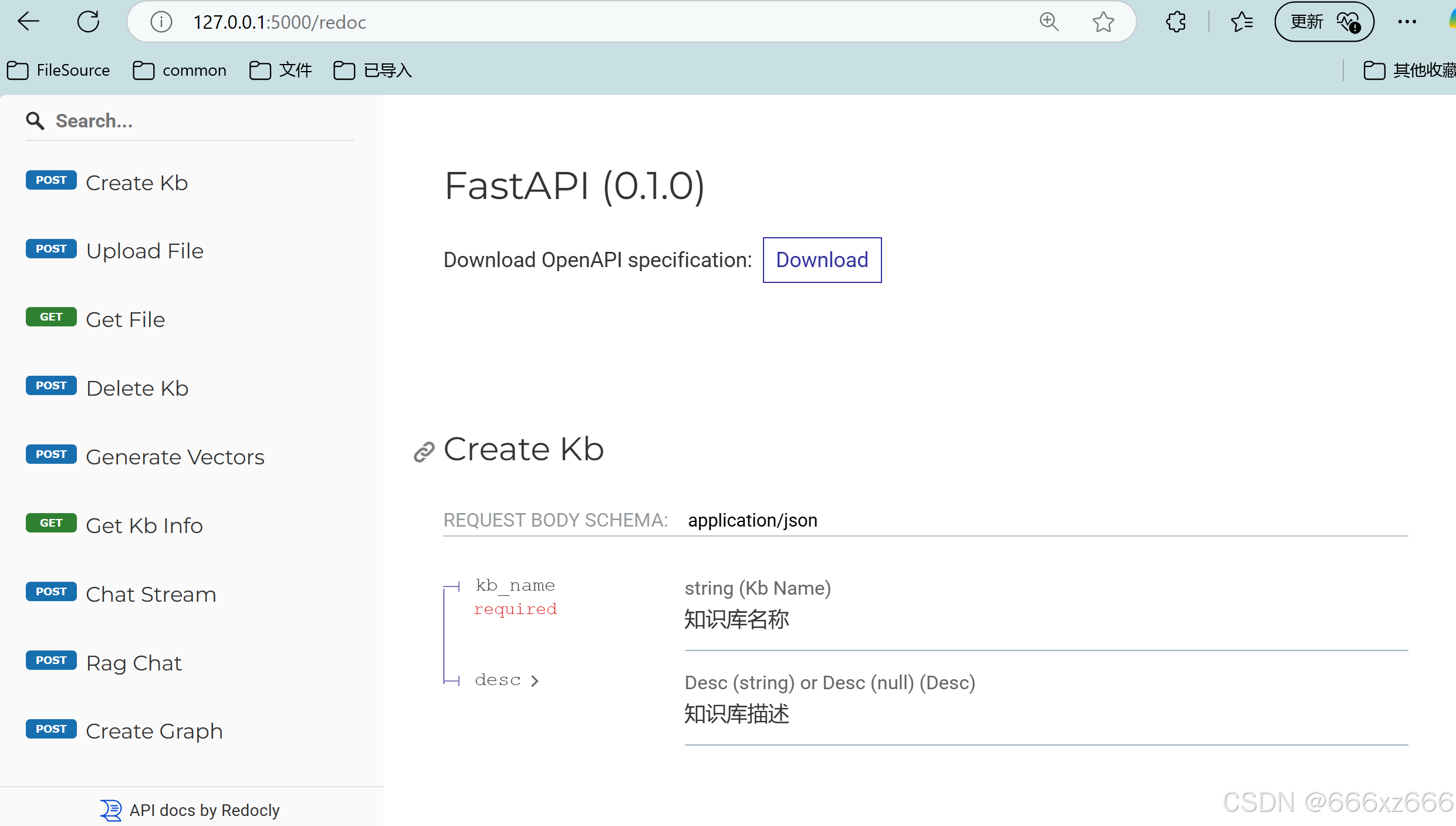Click the site info icon in address bar

pos(161,22)
